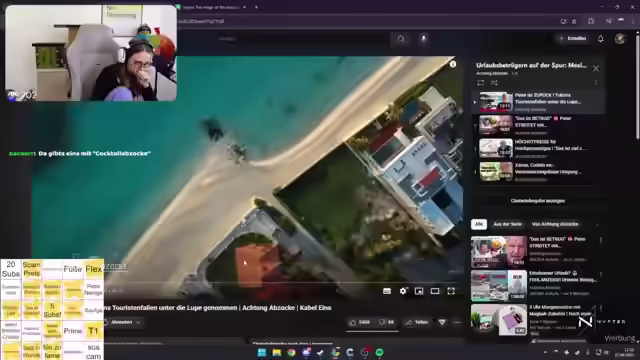Click bookmark star icon in address bar
Screen dimensions: 640x360
click(574, 21)
